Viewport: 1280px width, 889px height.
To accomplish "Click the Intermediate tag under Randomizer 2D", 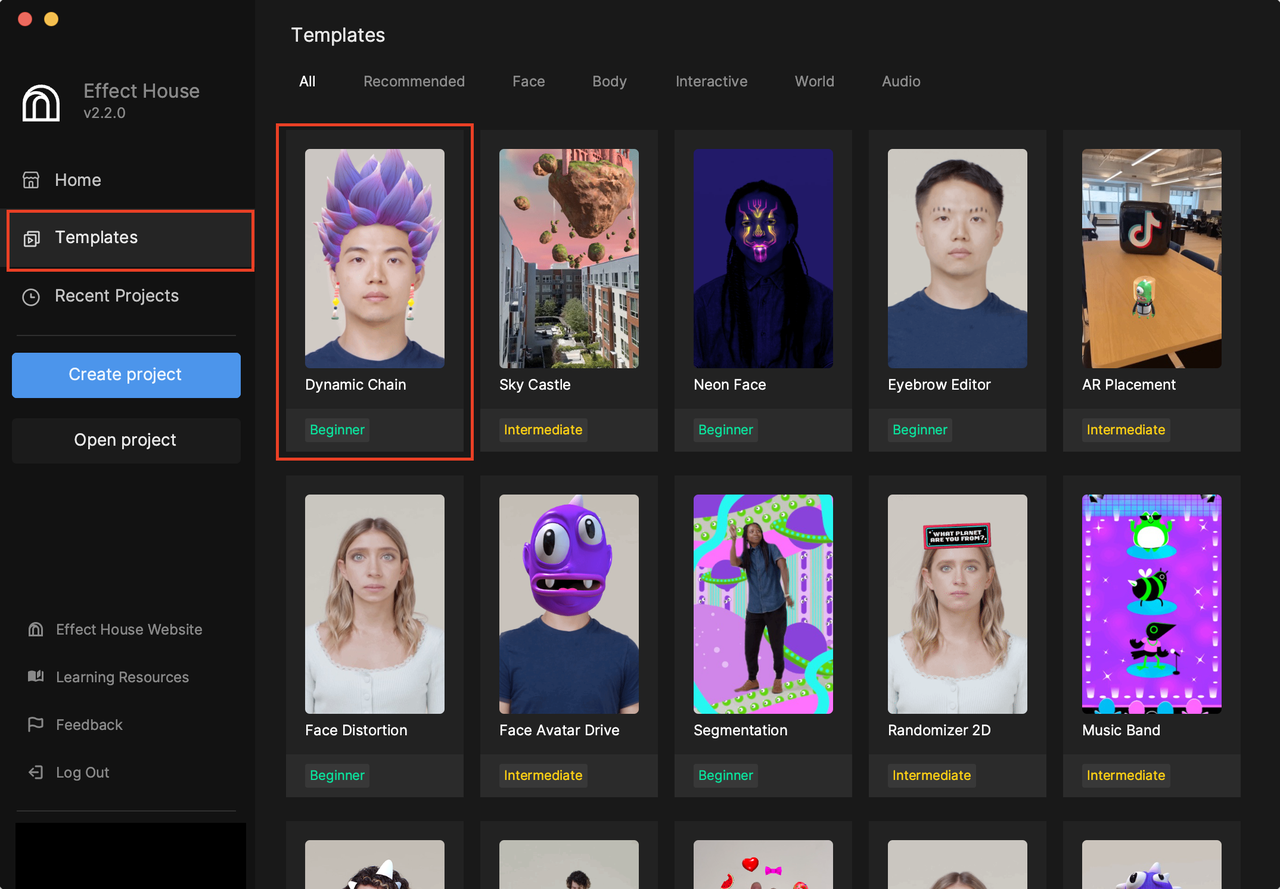I will [932, 775].
